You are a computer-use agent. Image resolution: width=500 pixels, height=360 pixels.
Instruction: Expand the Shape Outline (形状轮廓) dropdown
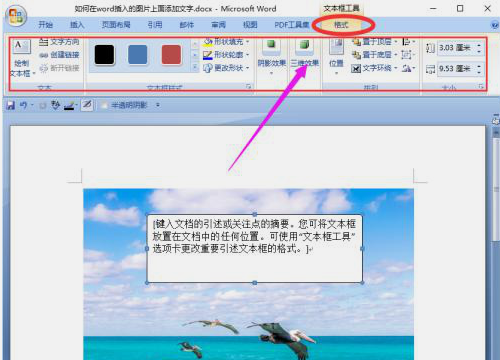(248, 55)
